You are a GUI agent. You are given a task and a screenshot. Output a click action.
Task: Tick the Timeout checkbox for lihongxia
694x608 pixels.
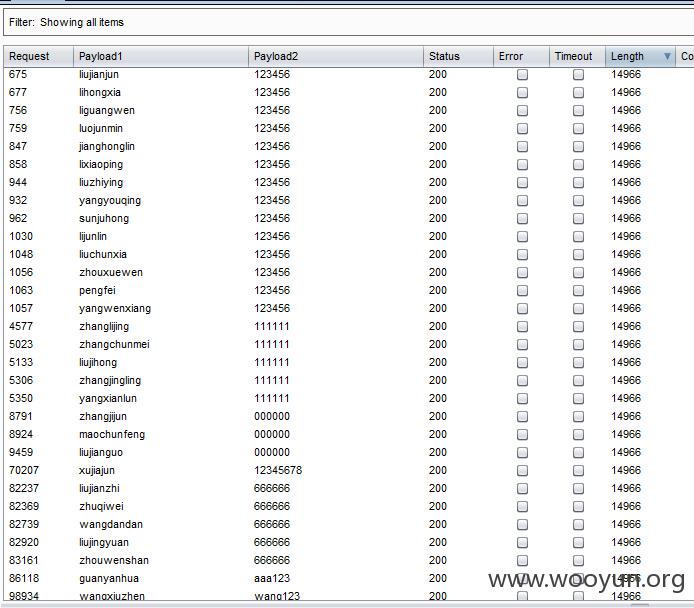pyautogui.click(x=578, y=92)
